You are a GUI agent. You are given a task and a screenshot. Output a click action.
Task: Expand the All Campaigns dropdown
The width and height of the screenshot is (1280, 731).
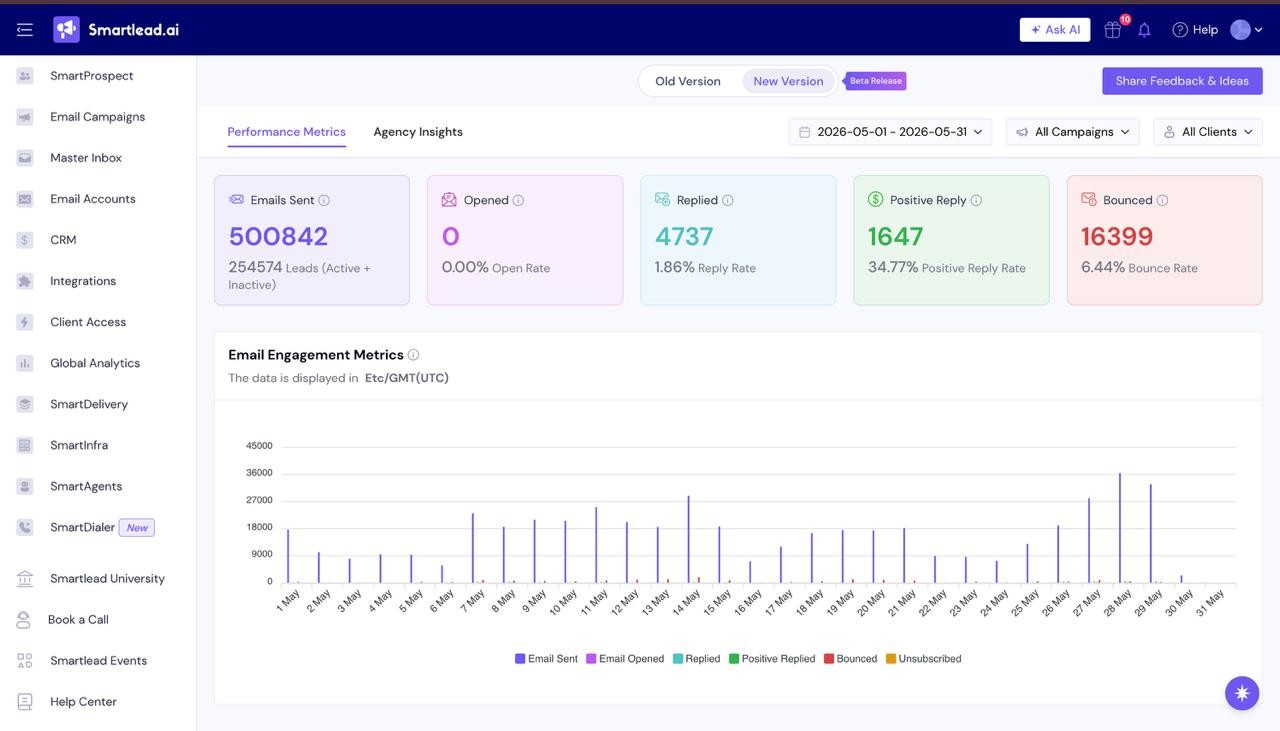point(1072,132)
